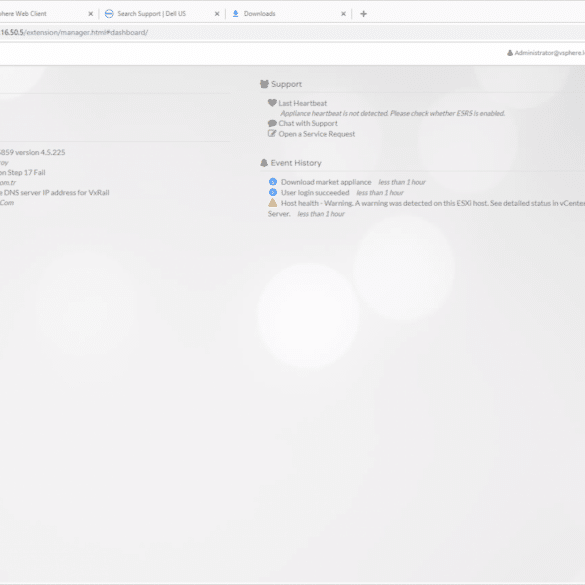Image resolution: width=585 pixels, height=585 pixels.
Task: Close the Search Support Dell US tab
Action: tap(217, 14)
